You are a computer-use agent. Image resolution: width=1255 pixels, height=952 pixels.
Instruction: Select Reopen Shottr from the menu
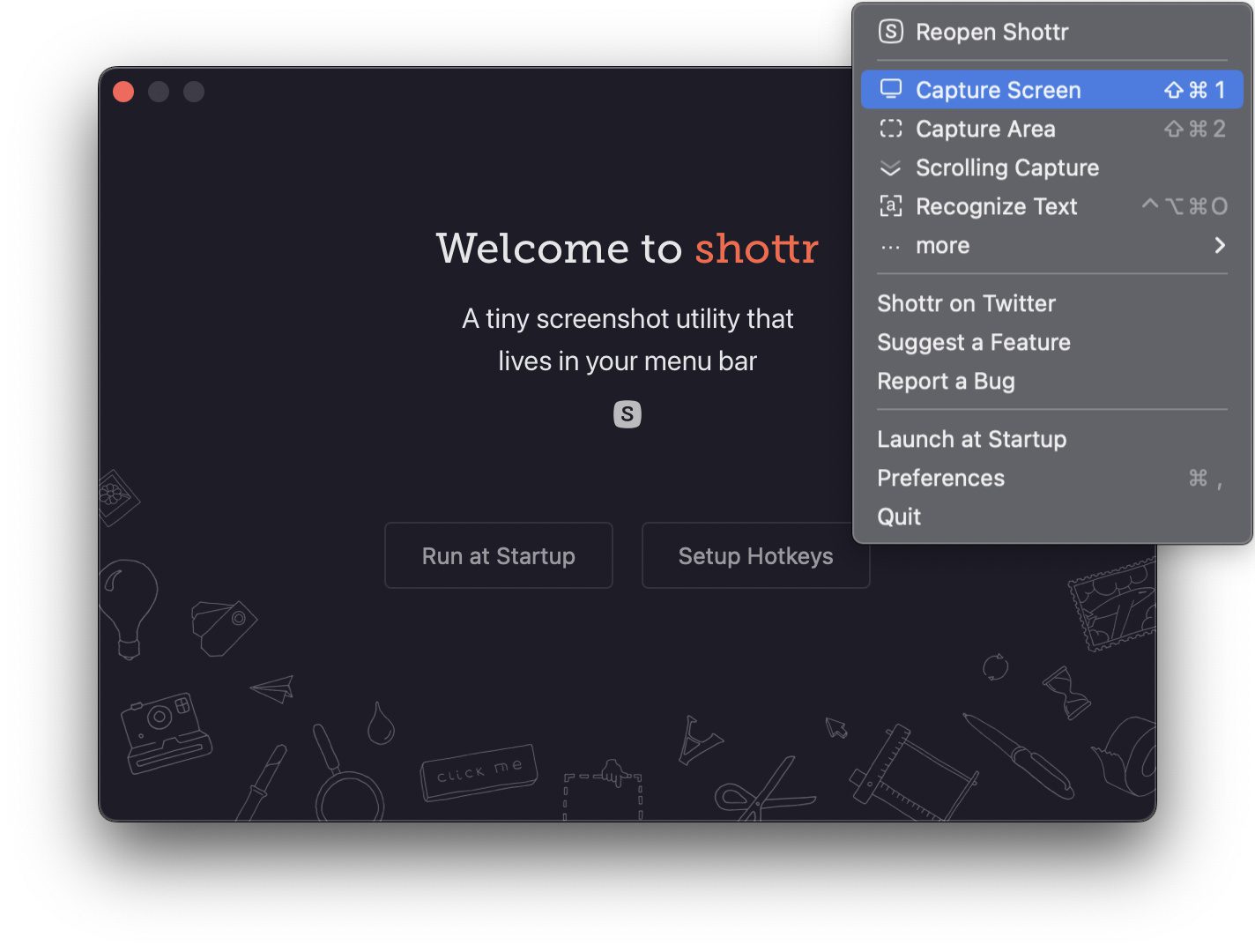click(x=1052, y=32)
